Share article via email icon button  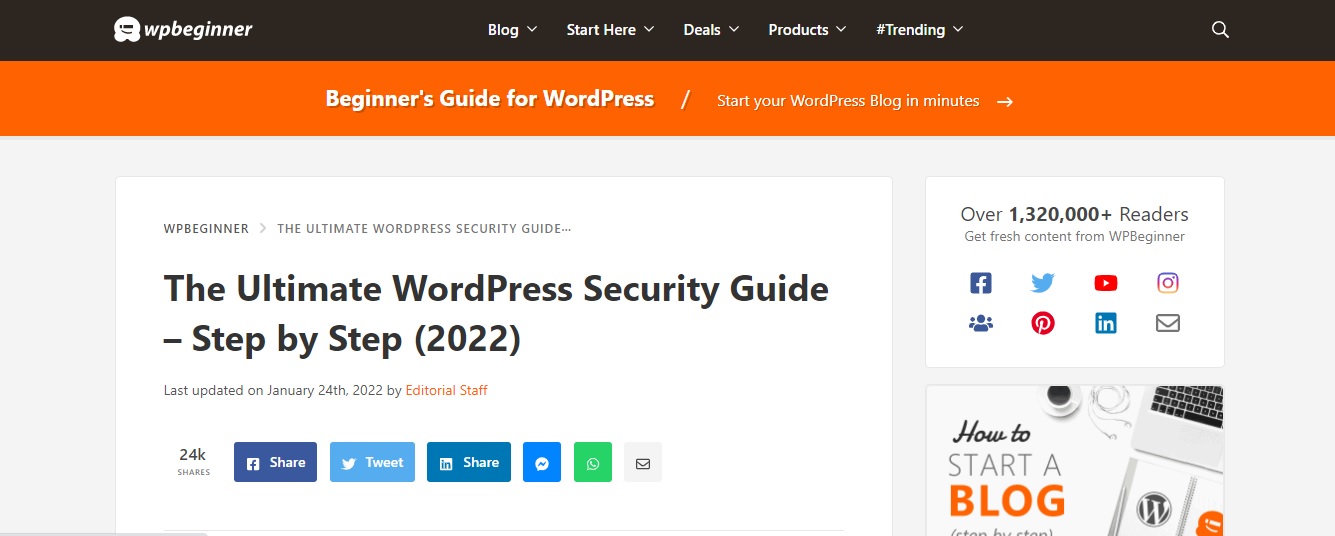[643, 463]
